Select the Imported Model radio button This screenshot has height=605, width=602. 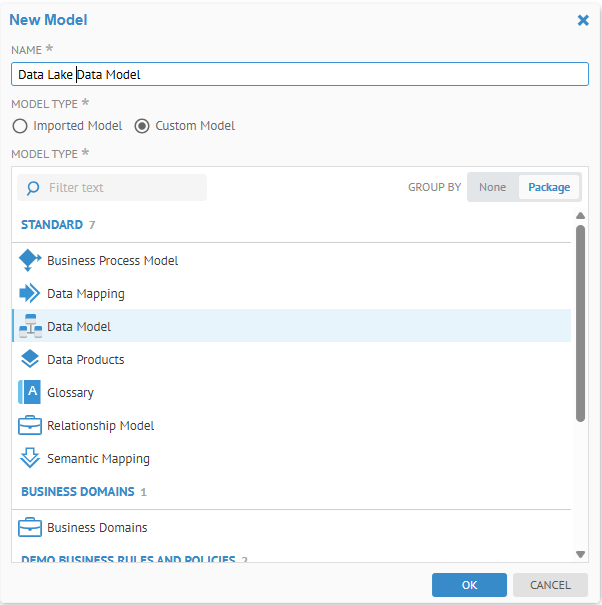click(20, 126)
